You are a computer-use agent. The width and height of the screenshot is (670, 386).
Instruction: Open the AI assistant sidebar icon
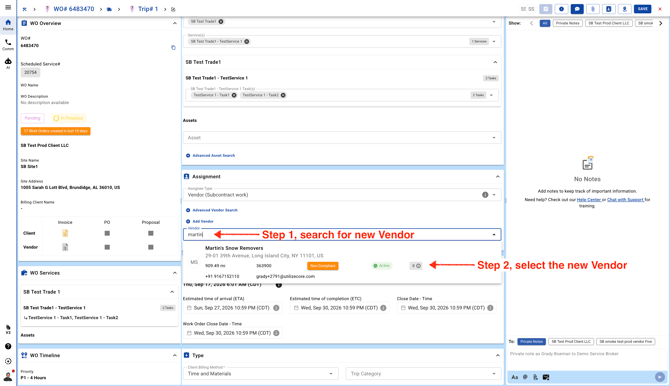tap(8, 63)
